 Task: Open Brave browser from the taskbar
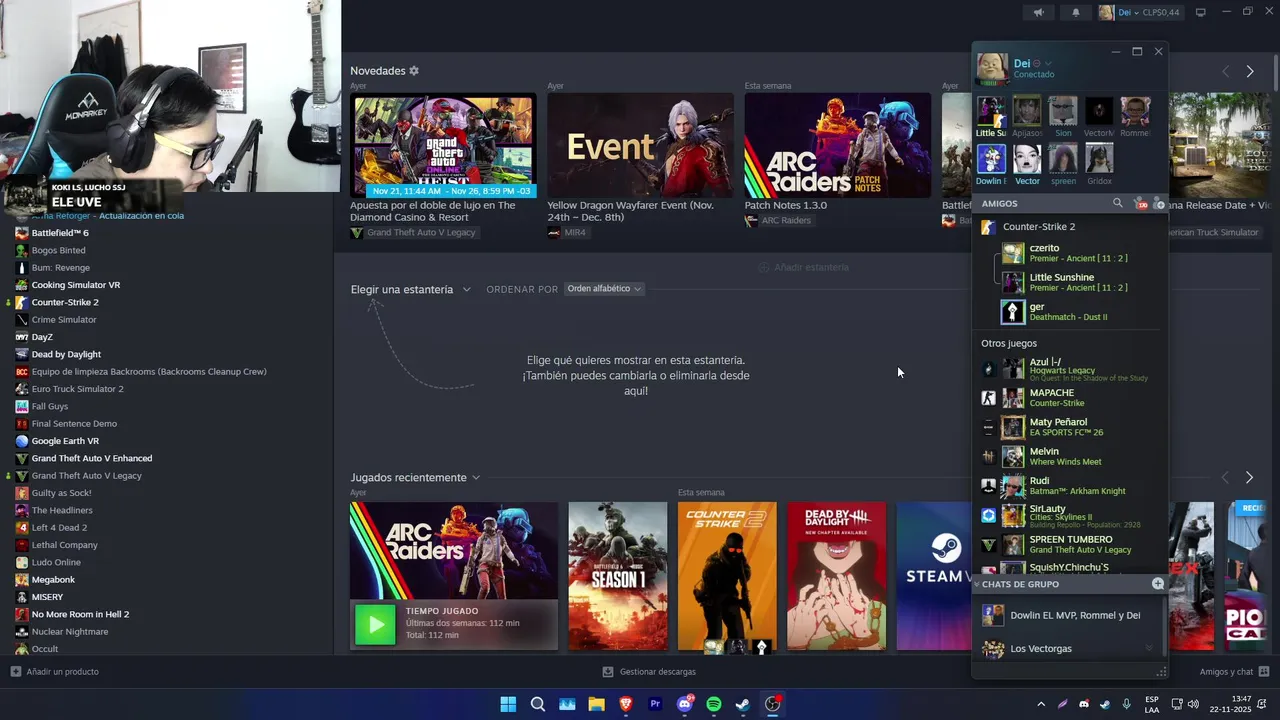click(x=626, y=704)
